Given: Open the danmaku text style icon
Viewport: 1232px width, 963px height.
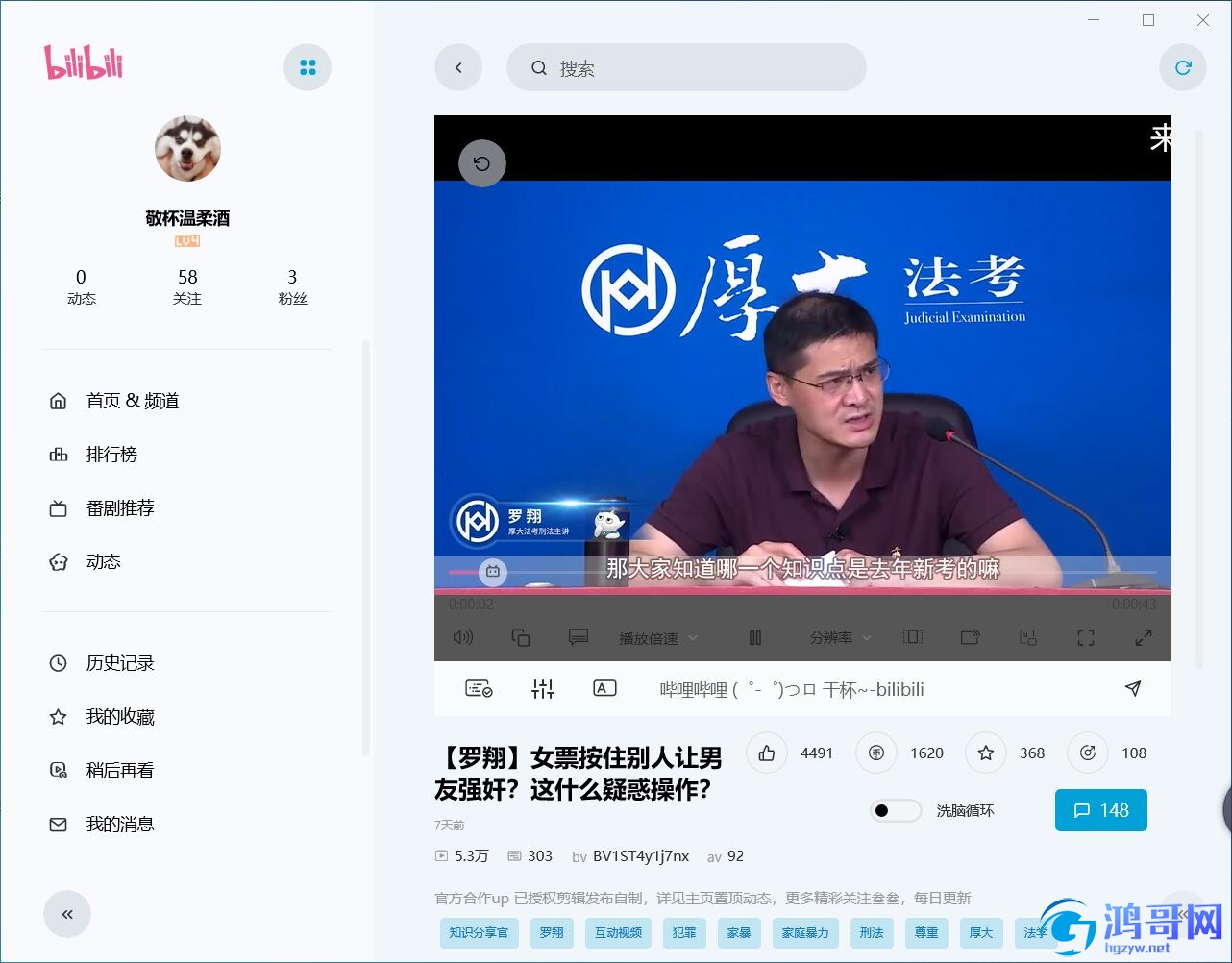Looking at the screenshot, I should point(604,688).
